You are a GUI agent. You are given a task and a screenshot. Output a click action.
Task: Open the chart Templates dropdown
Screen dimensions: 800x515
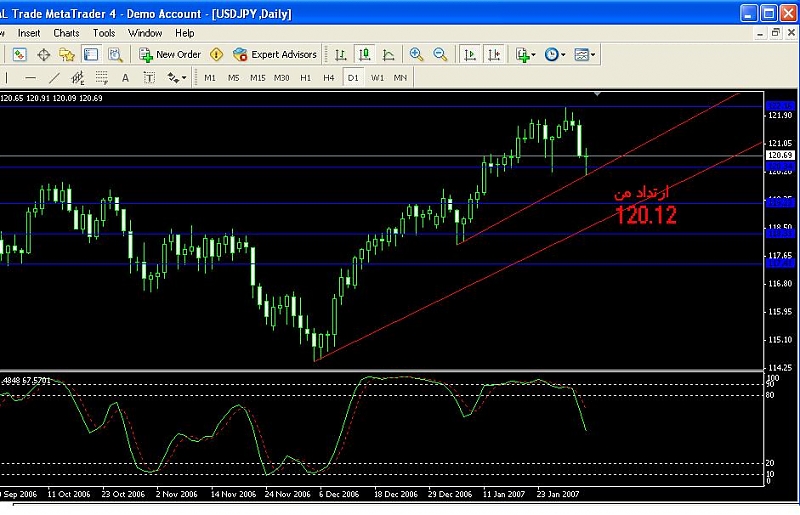(587, 55)
